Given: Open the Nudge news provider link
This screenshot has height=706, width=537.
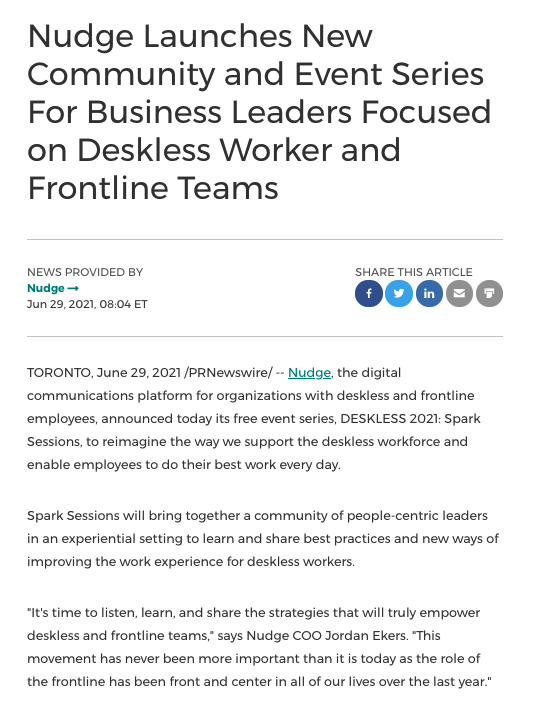Looking at the screenshot, I should click(53, 288).
